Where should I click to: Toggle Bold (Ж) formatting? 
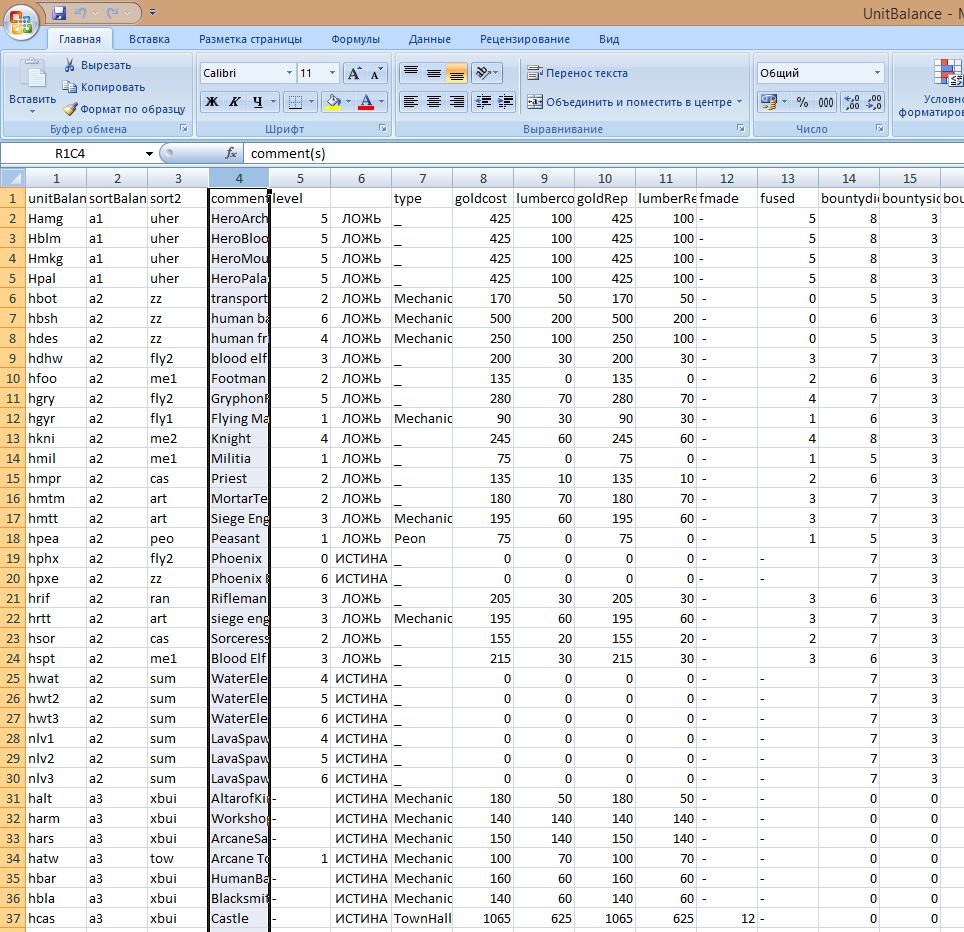pyautogui.click(x=212, y=102)
